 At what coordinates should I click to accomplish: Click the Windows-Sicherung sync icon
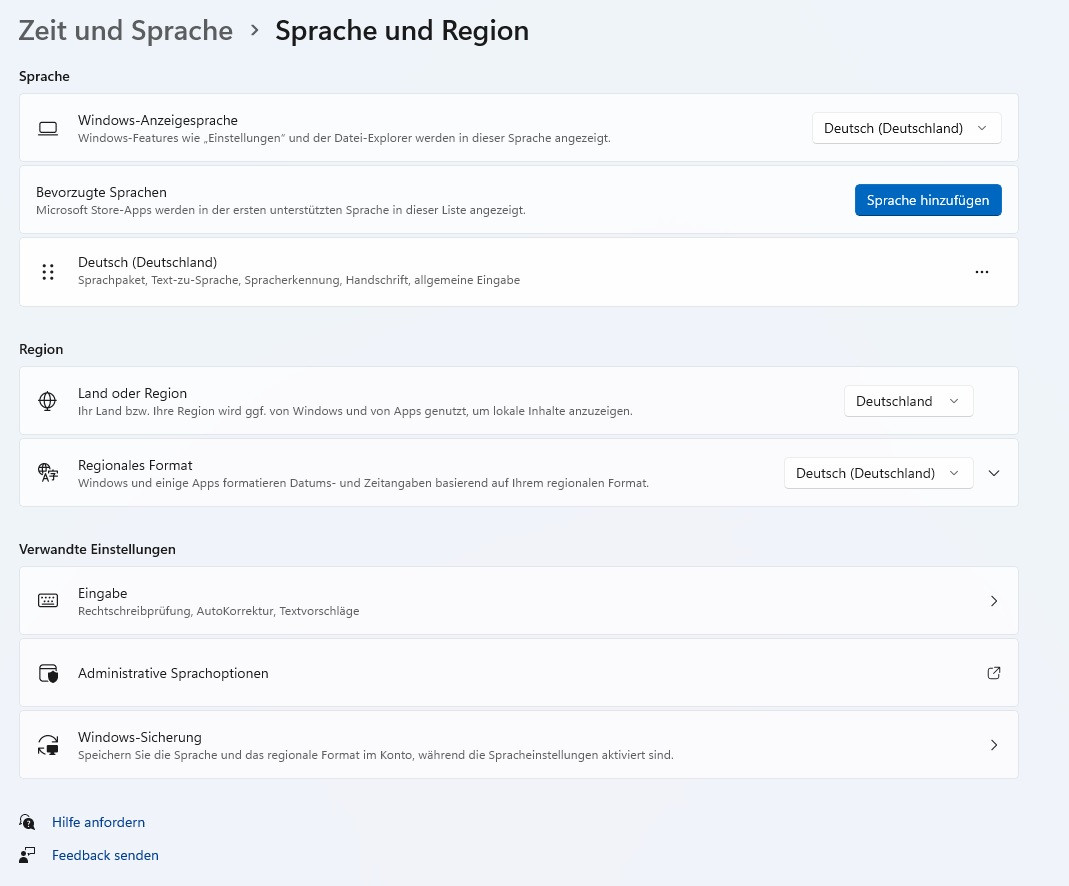(47, 745)
